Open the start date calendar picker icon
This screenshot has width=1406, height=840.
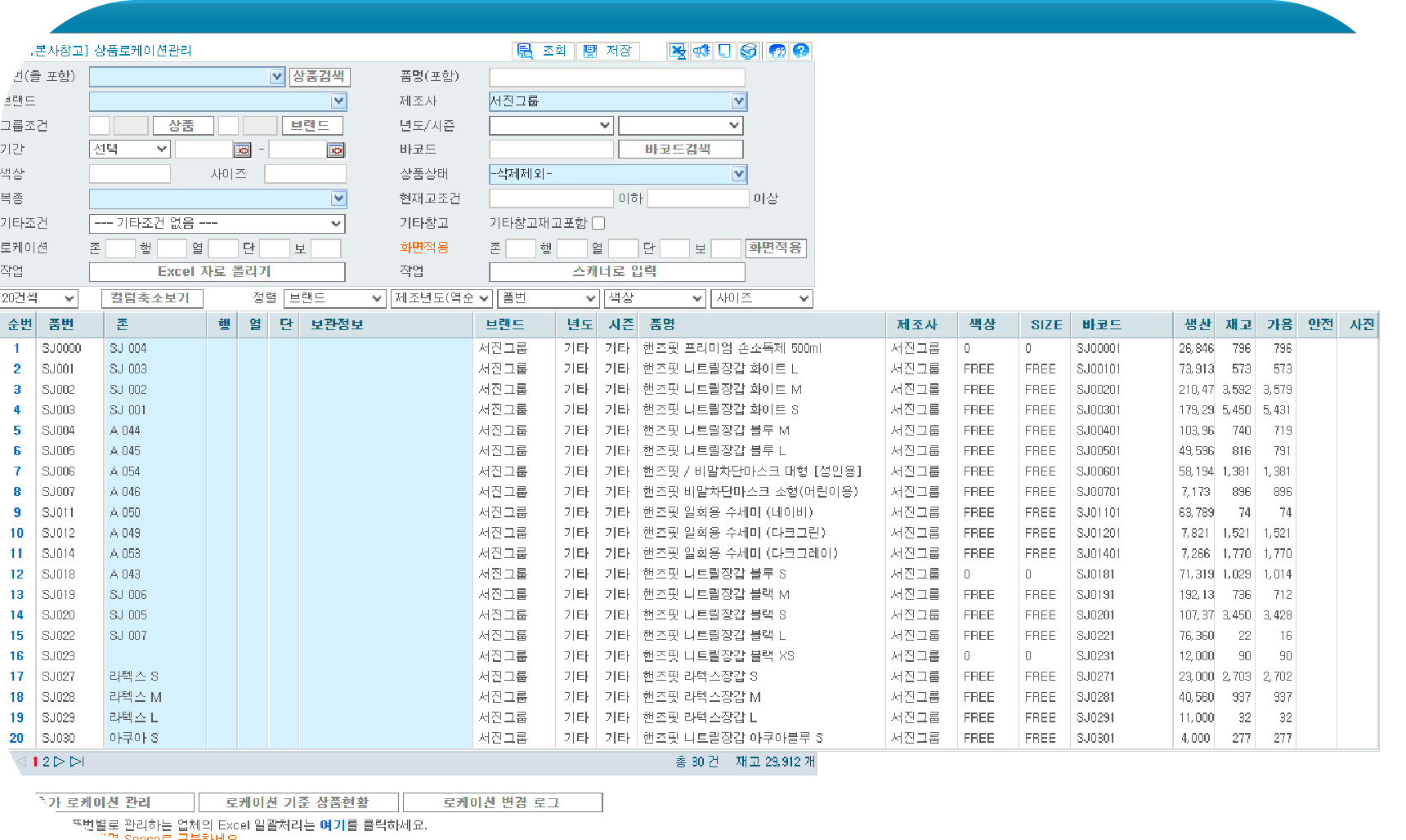tap(243, 150)
